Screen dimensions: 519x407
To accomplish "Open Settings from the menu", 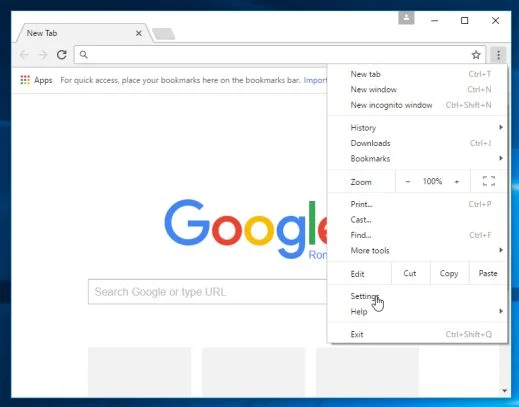I will [x=417, y=296].
